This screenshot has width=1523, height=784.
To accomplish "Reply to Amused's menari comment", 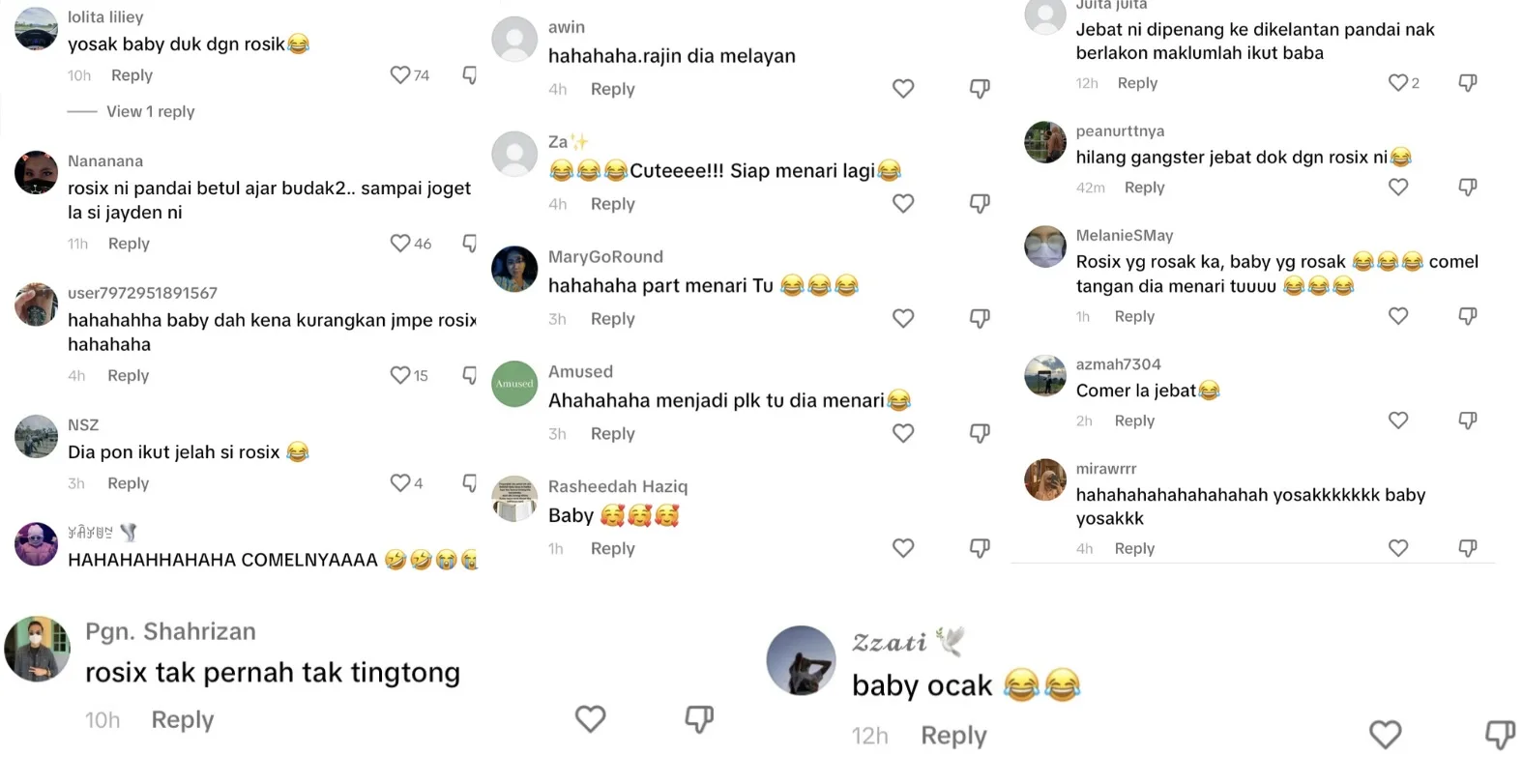I will click(613, 434).
